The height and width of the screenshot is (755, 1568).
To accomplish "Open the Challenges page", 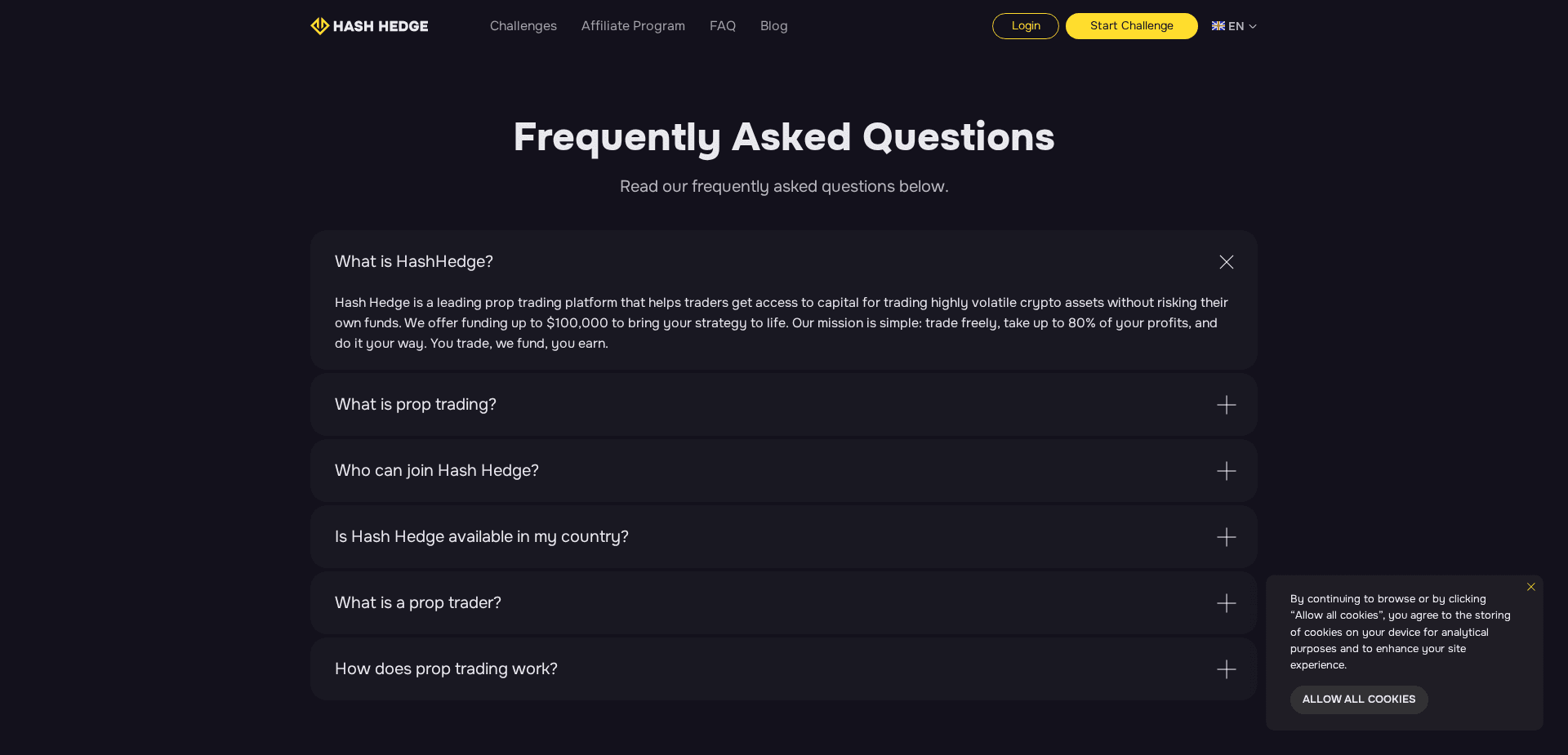I will tap(523, 25).
